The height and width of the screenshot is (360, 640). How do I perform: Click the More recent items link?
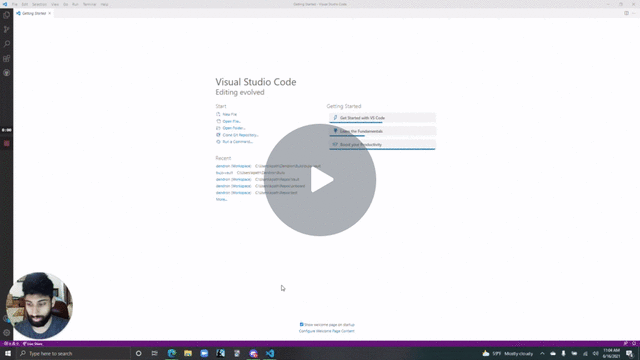(221, 199)
